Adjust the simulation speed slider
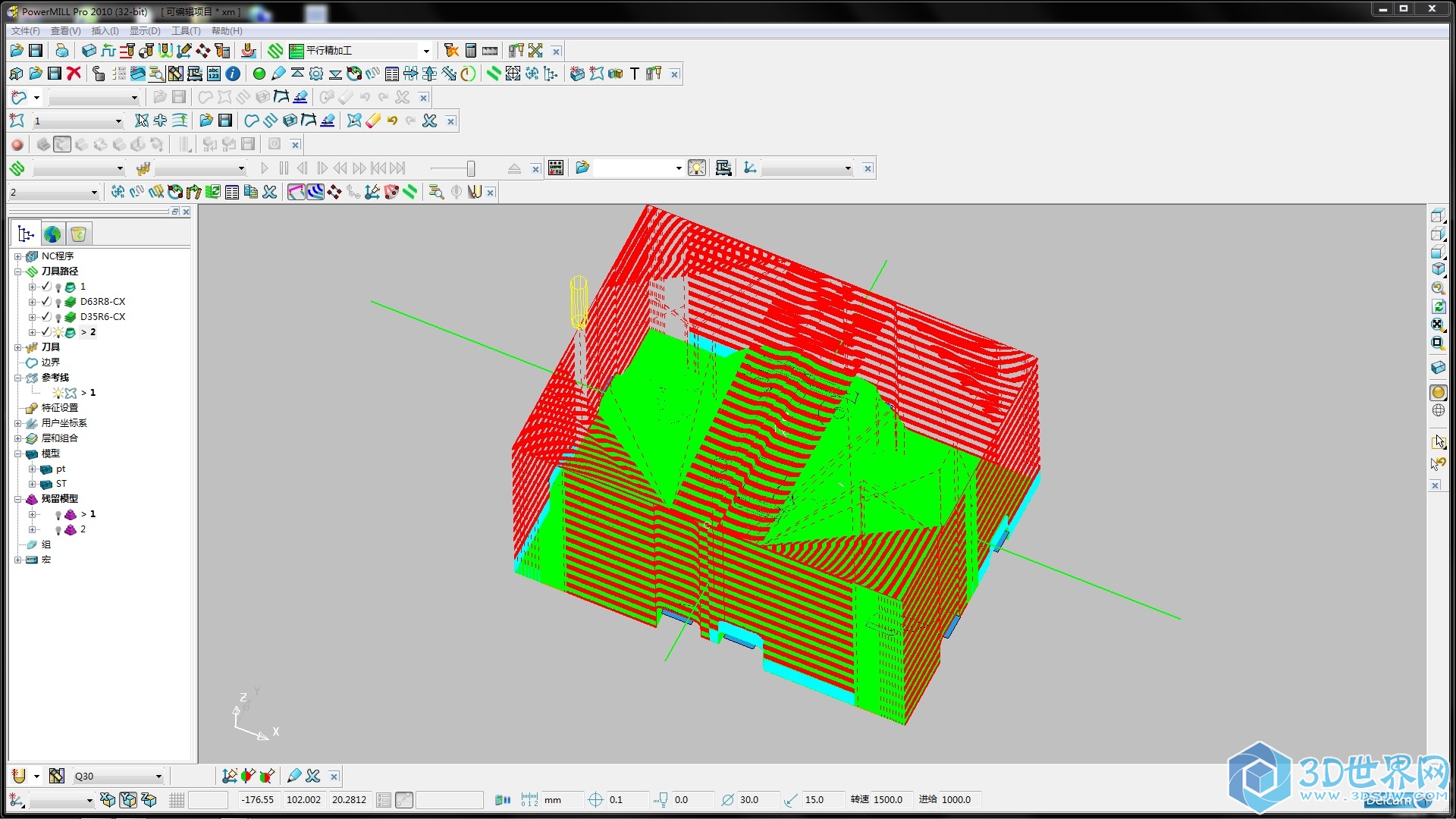The height and width of the screenshot is (819, 1456). coord(471,168)
